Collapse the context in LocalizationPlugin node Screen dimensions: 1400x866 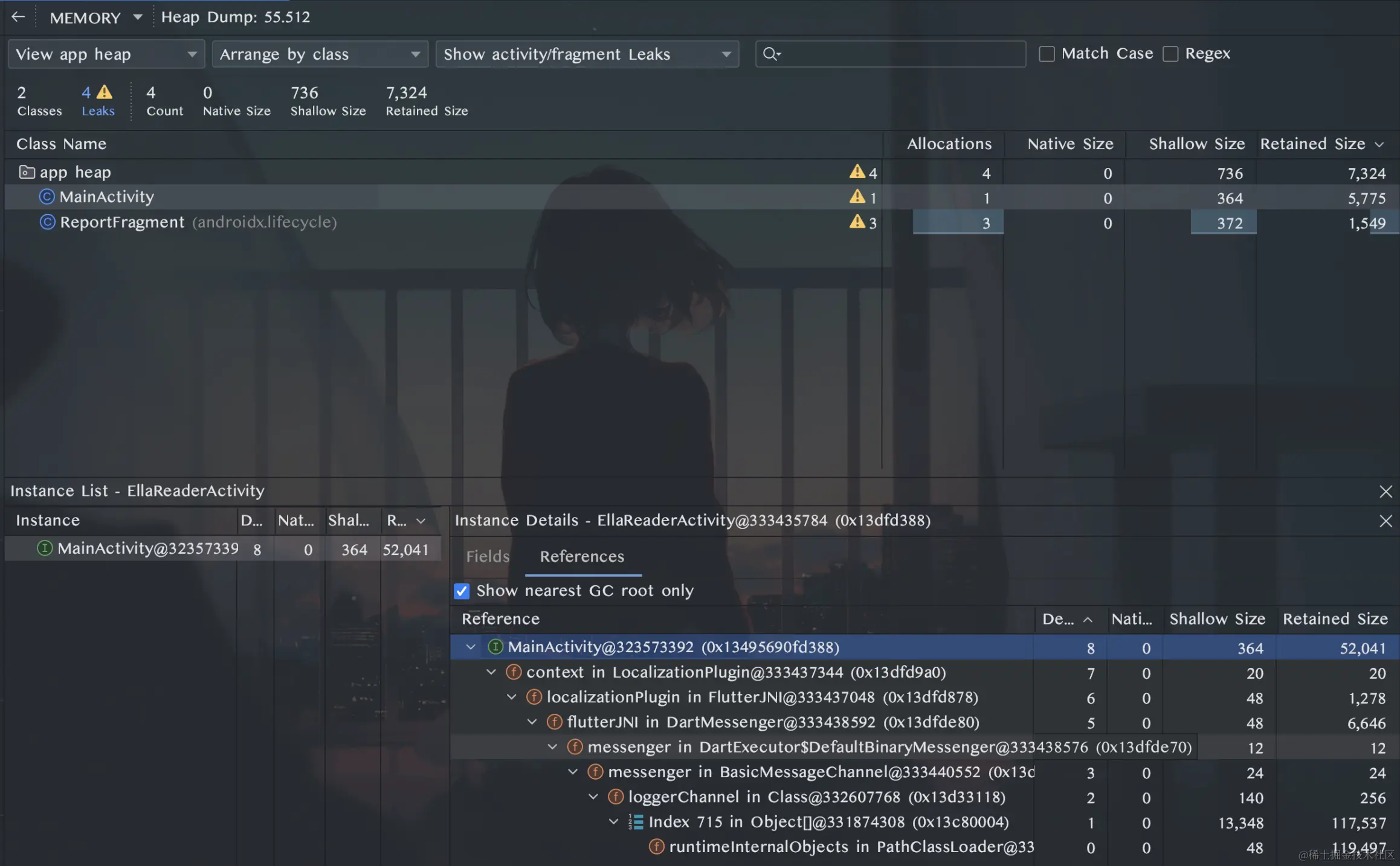pos(491,672)
